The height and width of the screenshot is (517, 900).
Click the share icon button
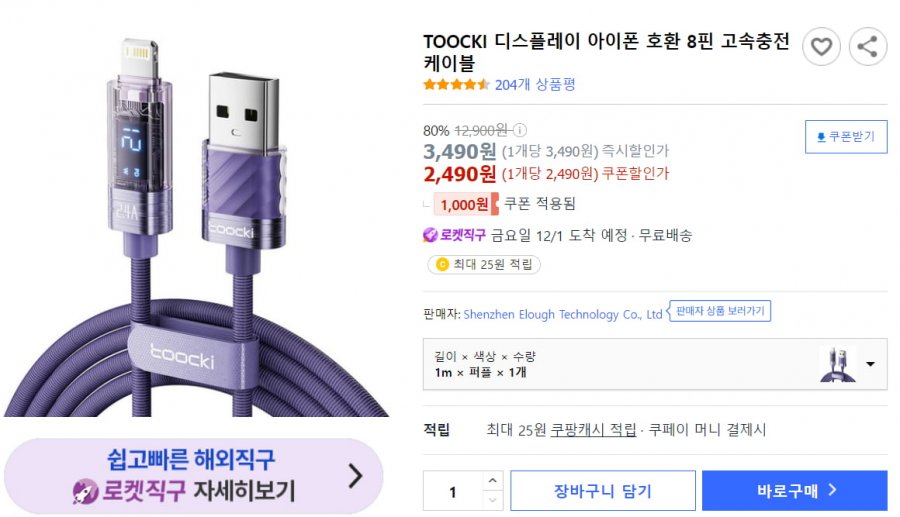click(867, 46)
